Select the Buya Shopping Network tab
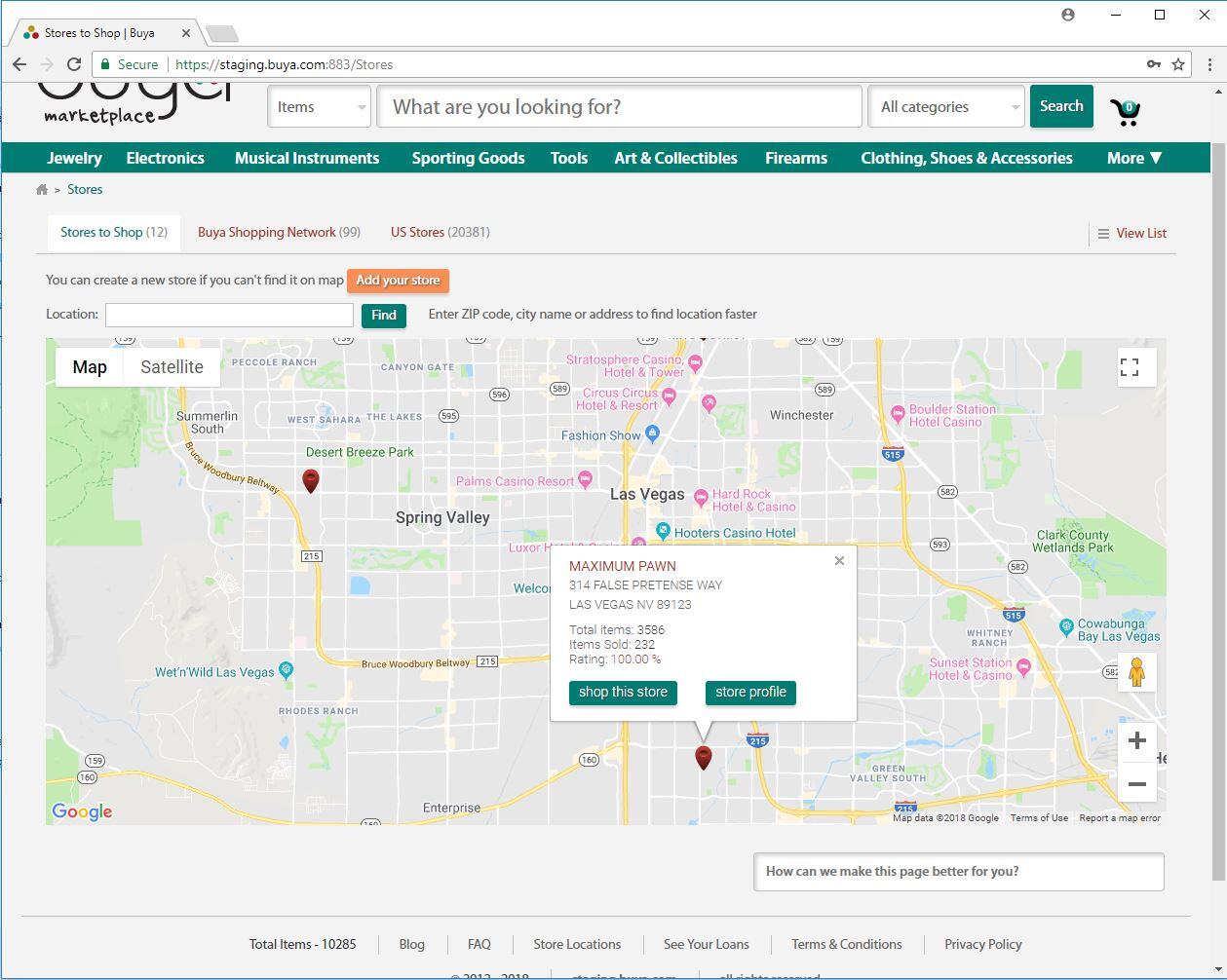Screen dimensions: 1227x980 point(279,233)
